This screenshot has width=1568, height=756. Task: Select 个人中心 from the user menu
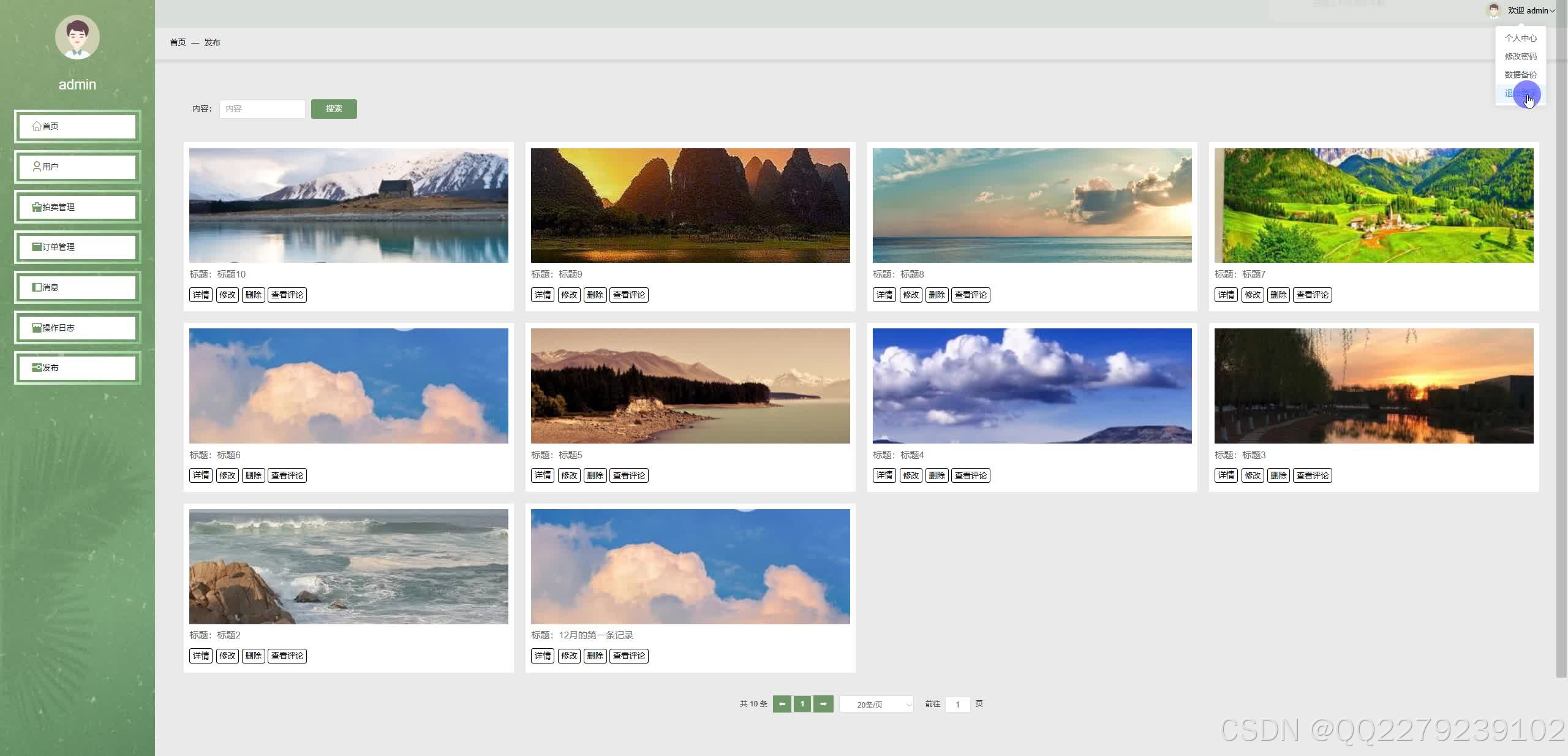click(1520, 38)
